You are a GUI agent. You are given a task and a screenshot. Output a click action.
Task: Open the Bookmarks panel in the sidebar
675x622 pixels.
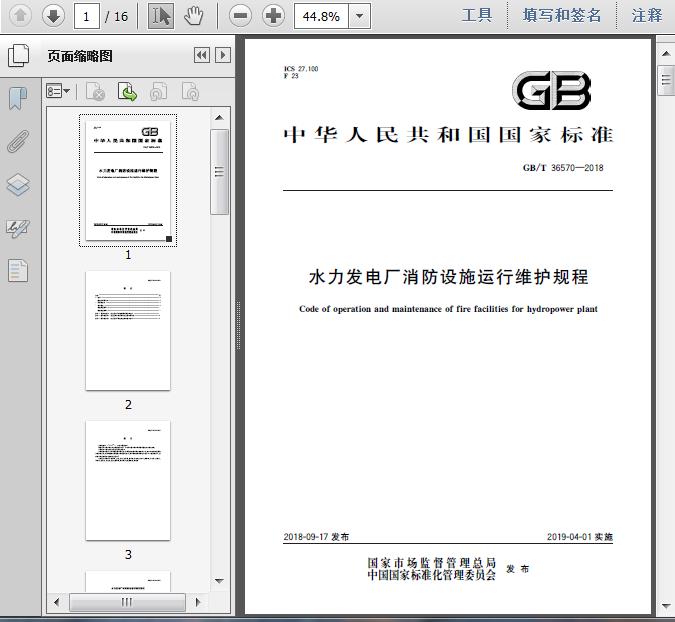(x=18, y=98)
